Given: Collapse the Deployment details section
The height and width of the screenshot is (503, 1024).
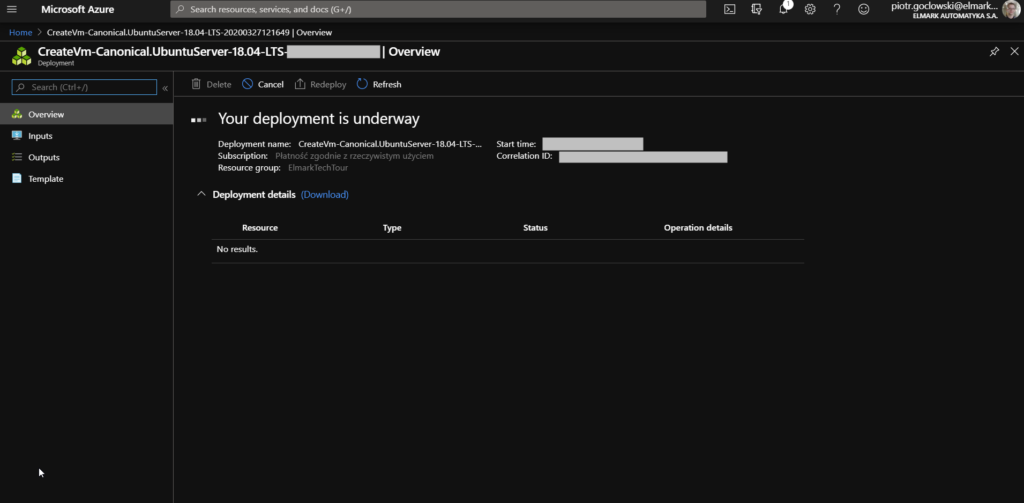Looking at the screenshot, I should click(201, 194).
